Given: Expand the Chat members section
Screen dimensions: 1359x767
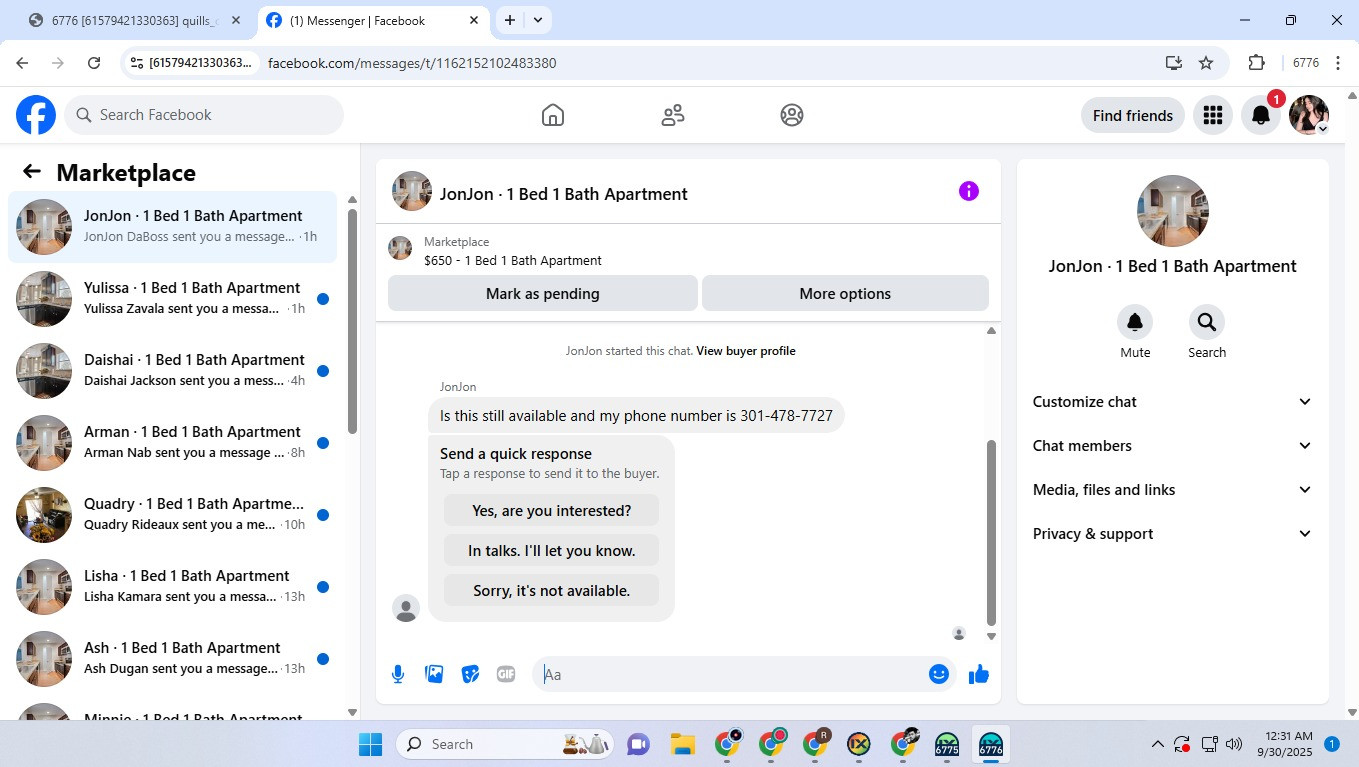Looking at the screenshot, I should pos(1173,446).
